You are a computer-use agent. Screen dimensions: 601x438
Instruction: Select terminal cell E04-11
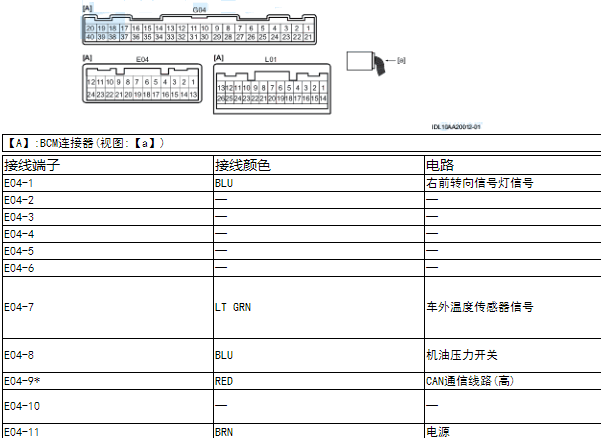coord(108,431)
